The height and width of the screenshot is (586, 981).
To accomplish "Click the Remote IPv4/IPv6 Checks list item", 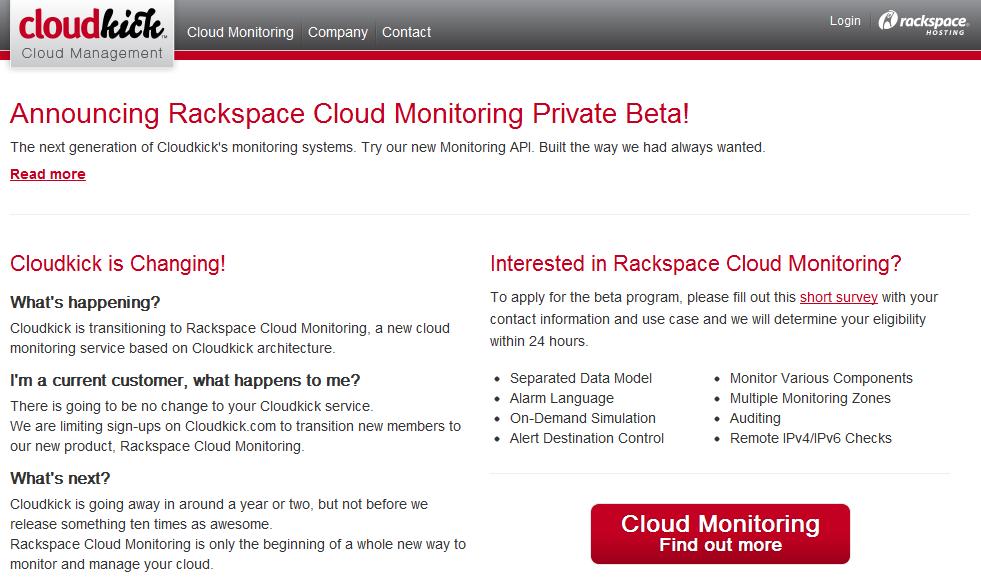I will [810, 438].
